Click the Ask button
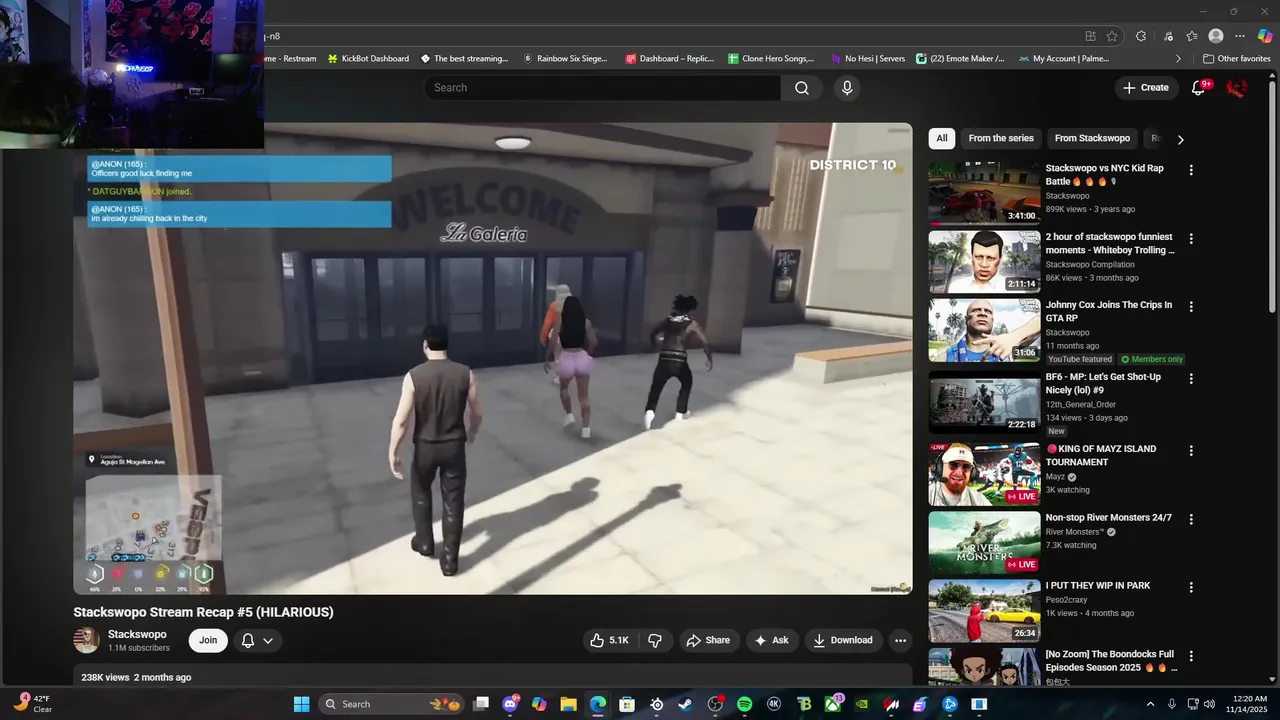1280x720 pixels. [x=771, y=640]
